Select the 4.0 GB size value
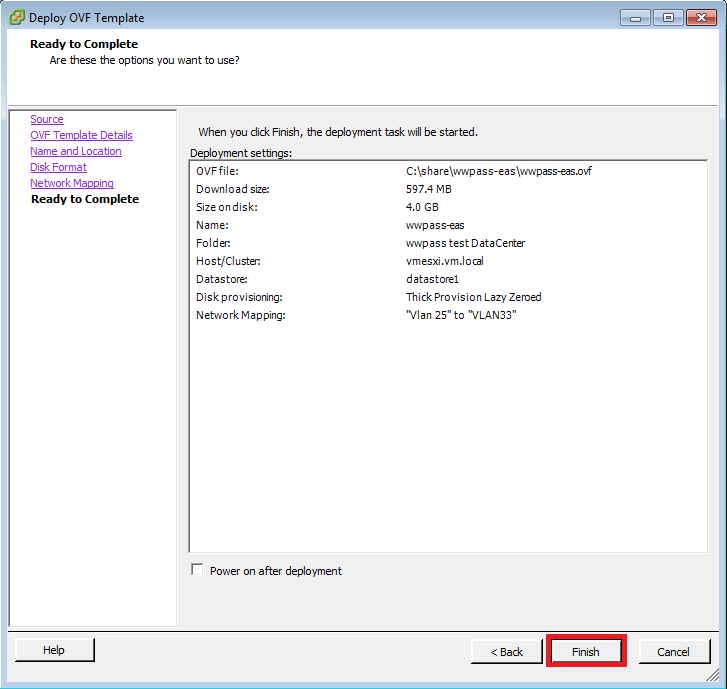The width and height of the screenshot is (727, 689). tap(422, 207)
